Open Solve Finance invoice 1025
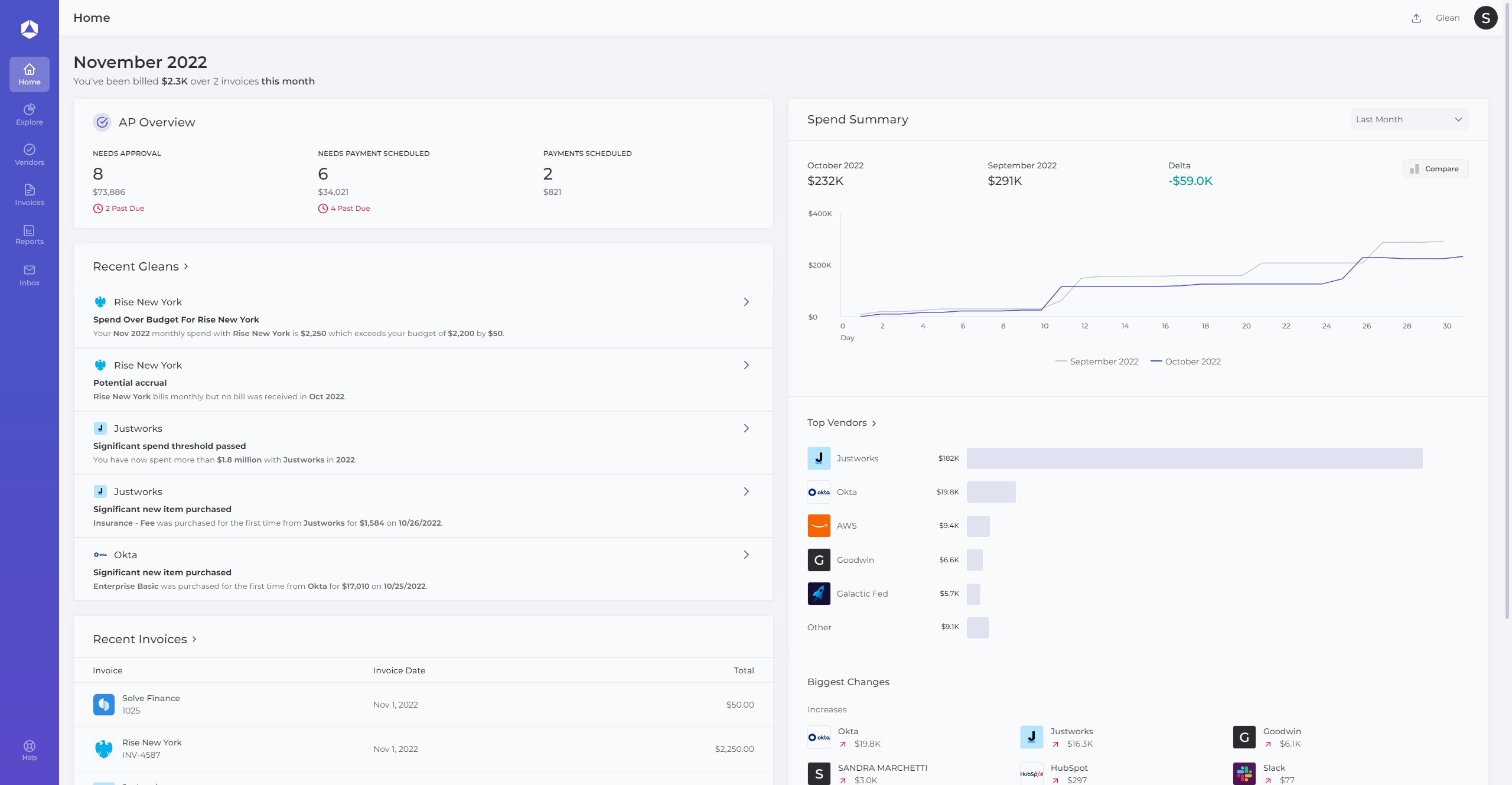This screenshot has height=785, width=1512. click(423, 705)
